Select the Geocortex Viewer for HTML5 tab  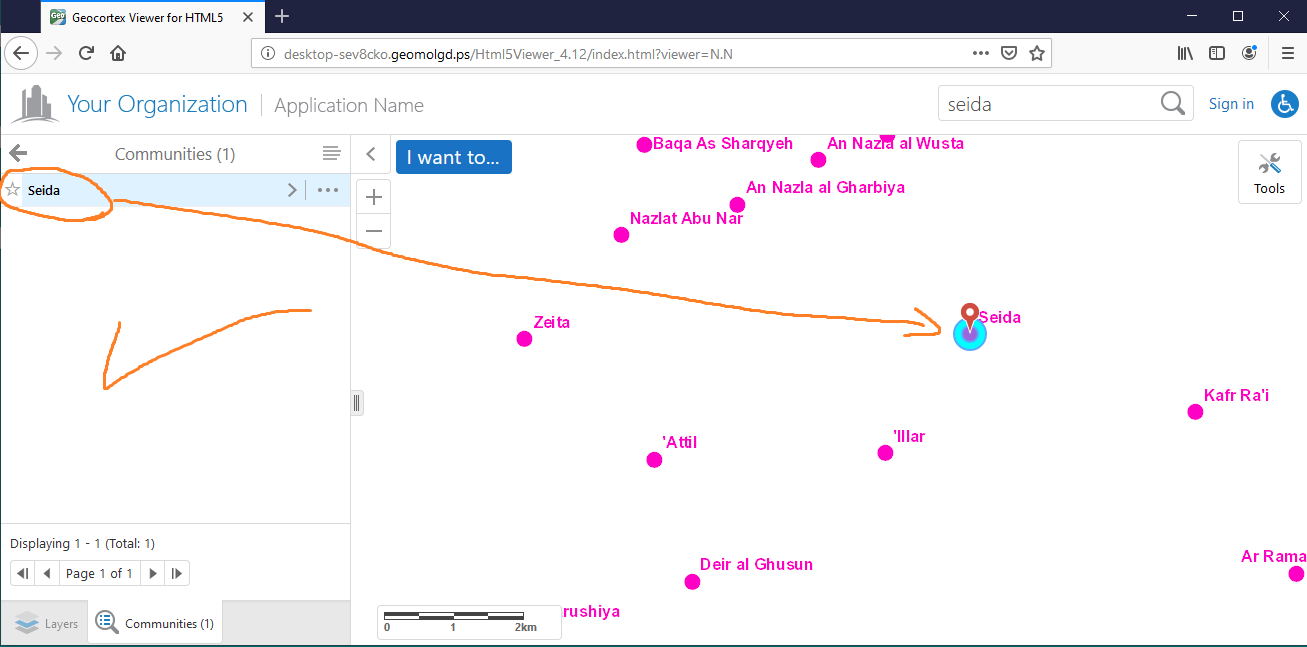pyautogui.click(x=152, y=17)
